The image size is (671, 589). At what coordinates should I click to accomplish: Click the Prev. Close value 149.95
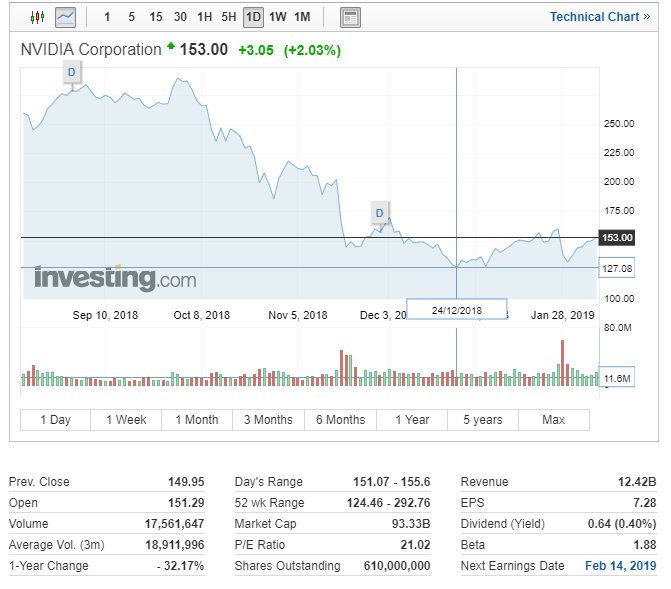pyautogui.click(x=186, y=482)
